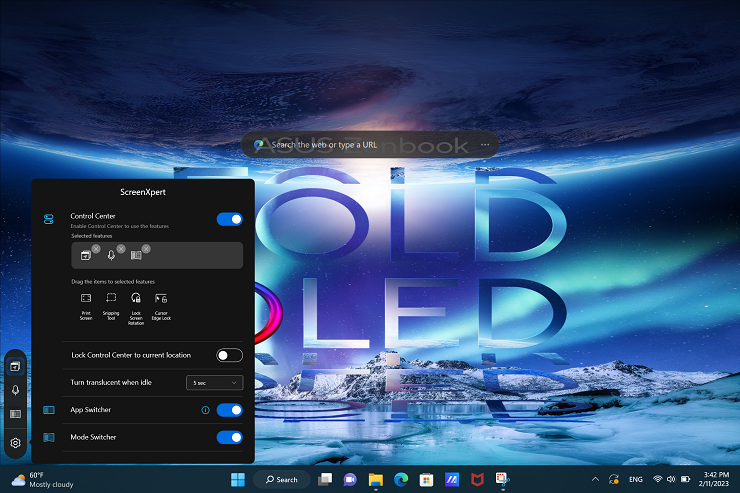Image resolution: width=740 pixels, height=493 pixels.
Task: Click the App Switcher section icon
Action: tap(49, 410)
